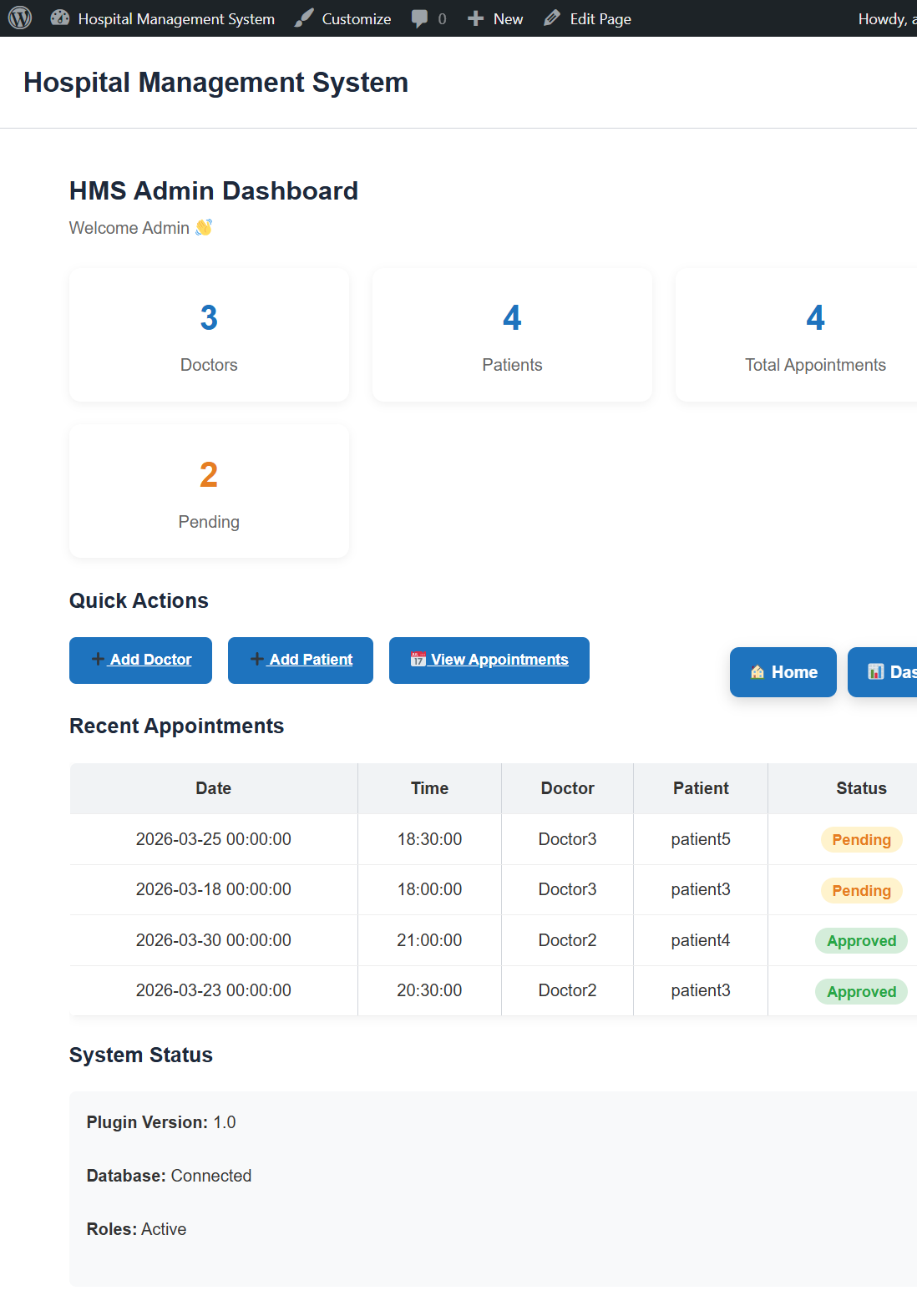The height and width of the screenshot is (1316, 917).
Task: Click the 18:00:00 time cell
Action: tap(429, 889)
